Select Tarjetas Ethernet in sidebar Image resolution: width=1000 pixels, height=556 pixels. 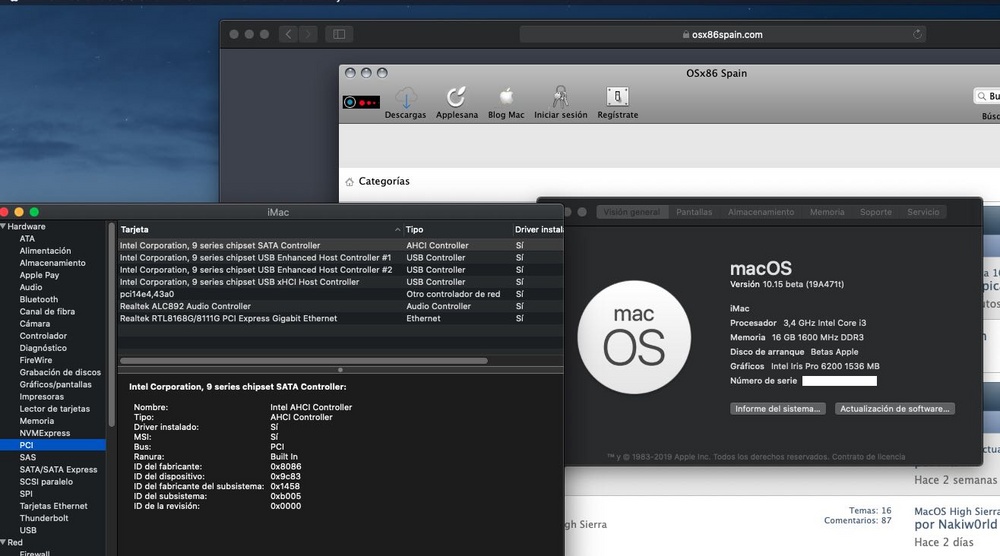(53, 506)
